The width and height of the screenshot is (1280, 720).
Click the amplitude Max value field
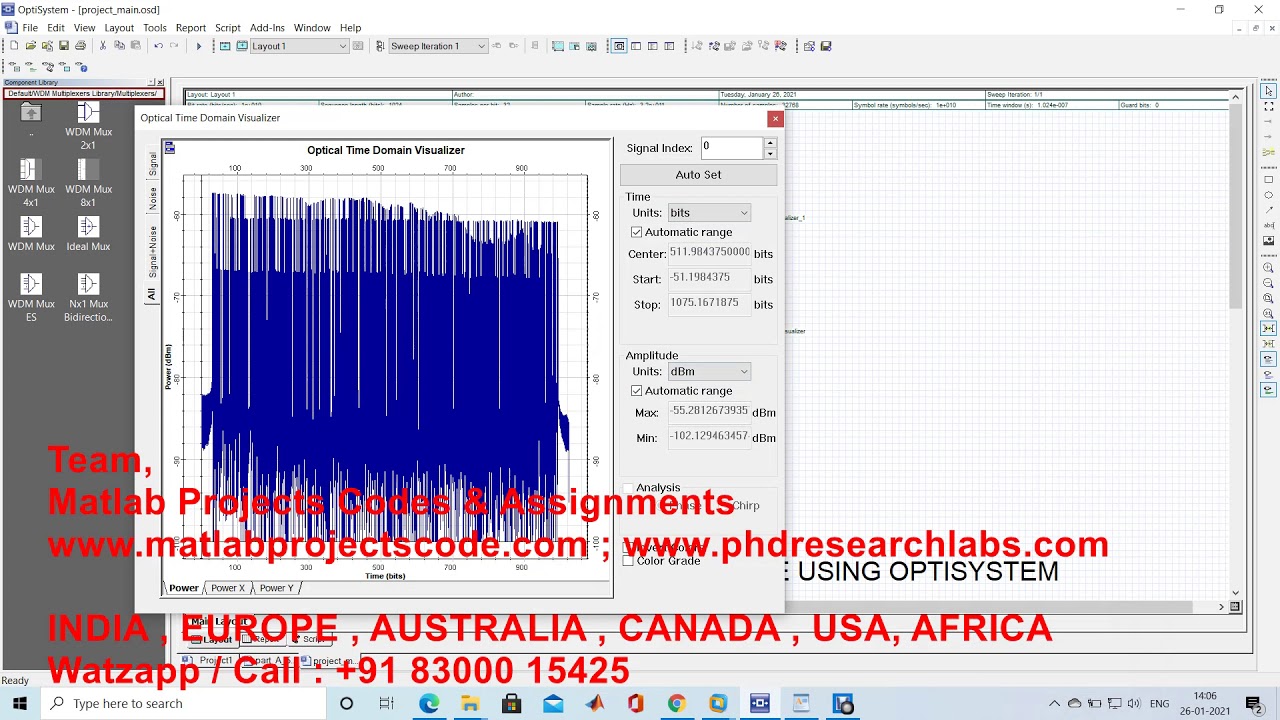tap(709, 411)
